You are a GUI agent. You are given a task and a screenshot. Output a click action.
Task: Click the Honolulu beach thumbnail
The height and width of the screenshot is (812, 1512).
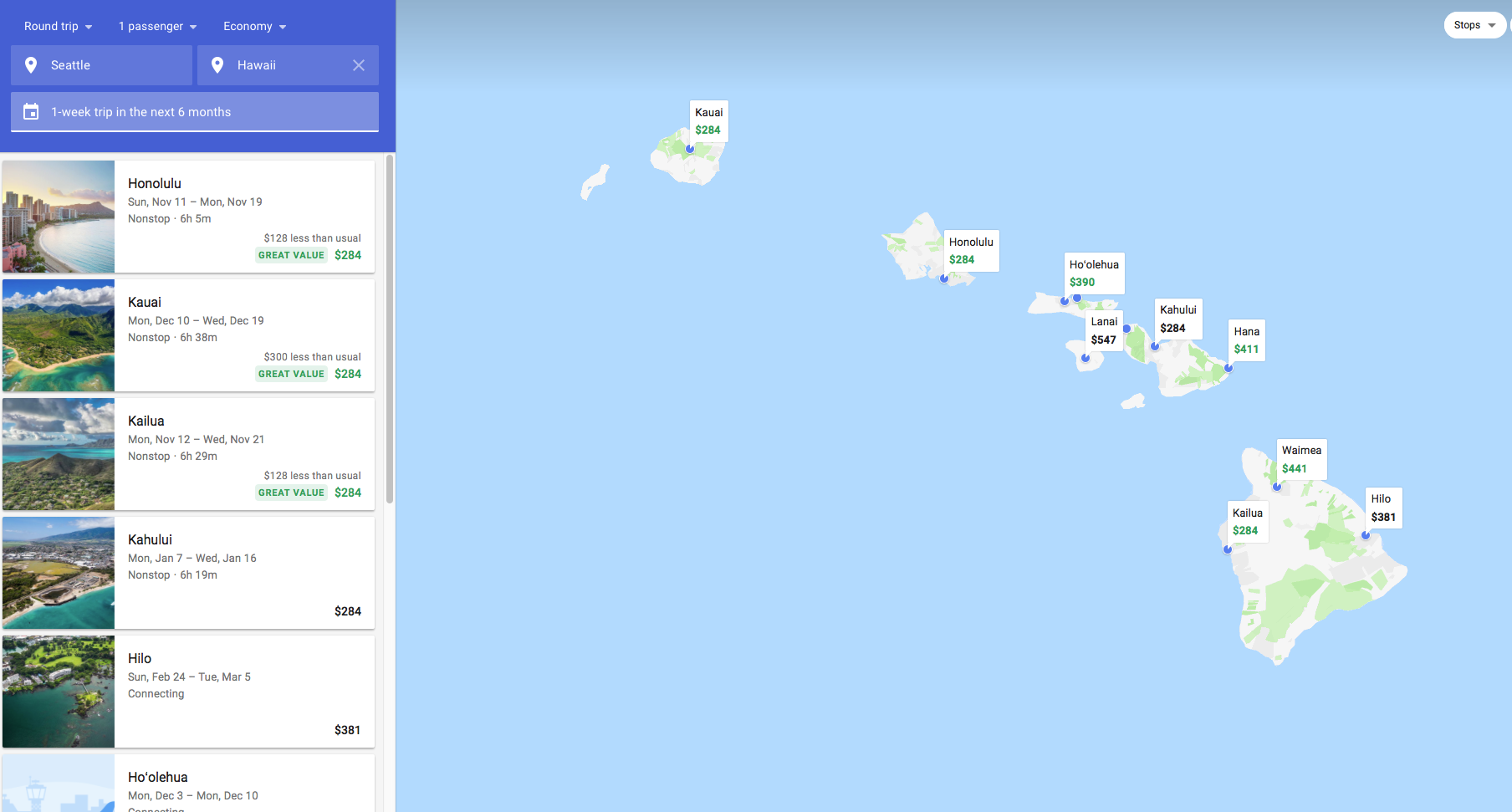click(x=59, y=217)
